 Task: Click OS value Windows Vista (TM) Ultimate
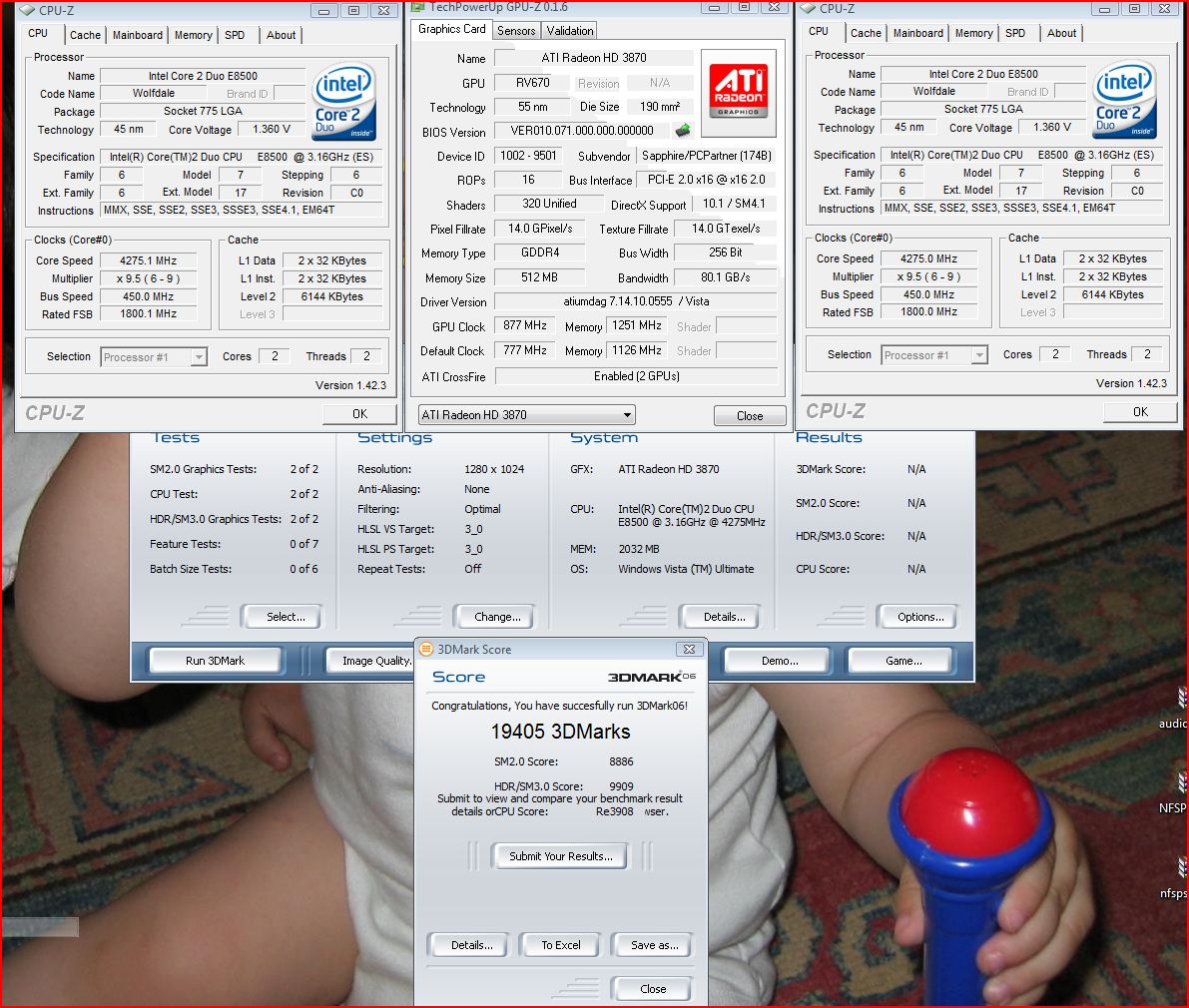686,569
